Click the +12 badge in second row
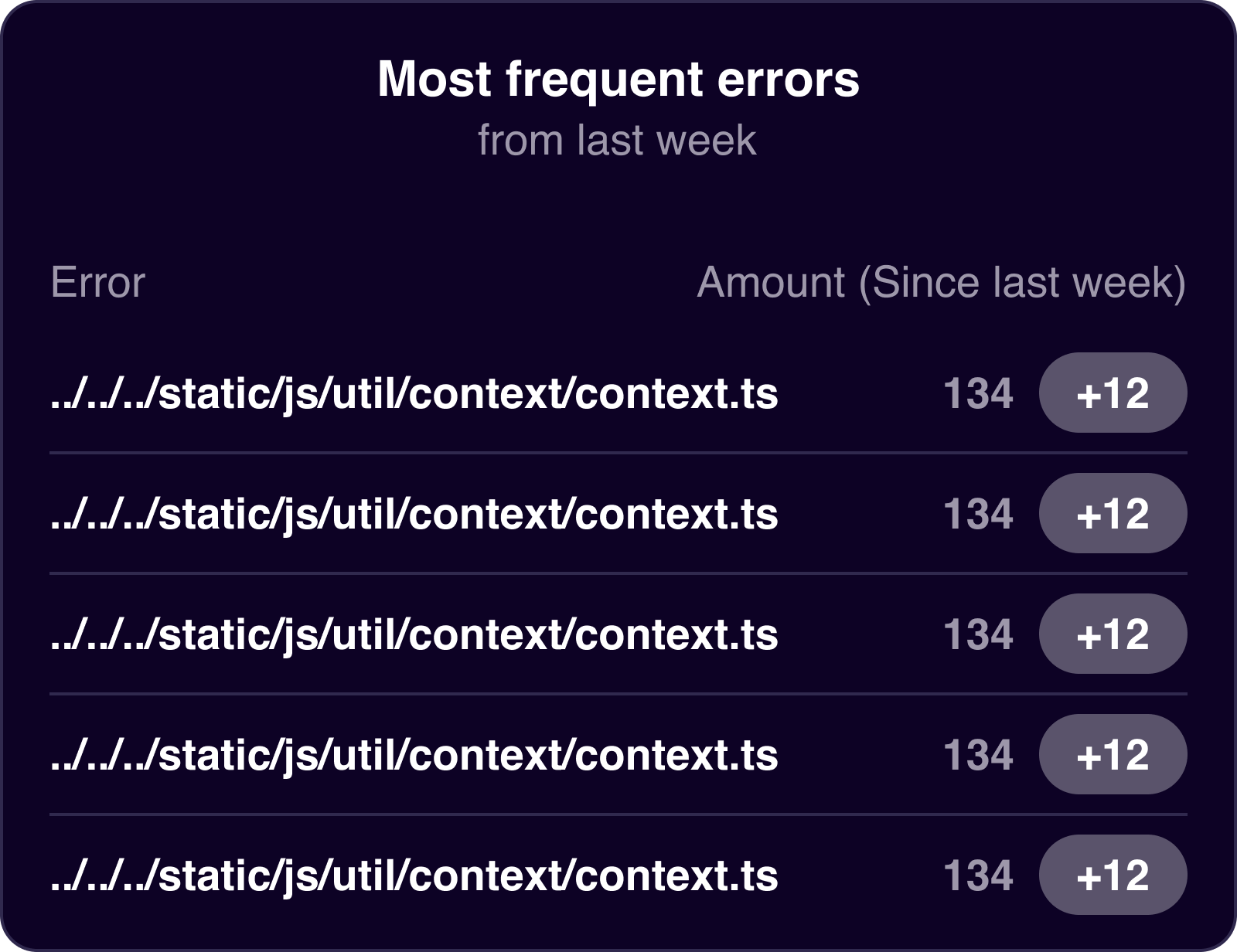The height and width of the screenshot is (952, 1237). pyautogui.click(x=1113, y=514)
